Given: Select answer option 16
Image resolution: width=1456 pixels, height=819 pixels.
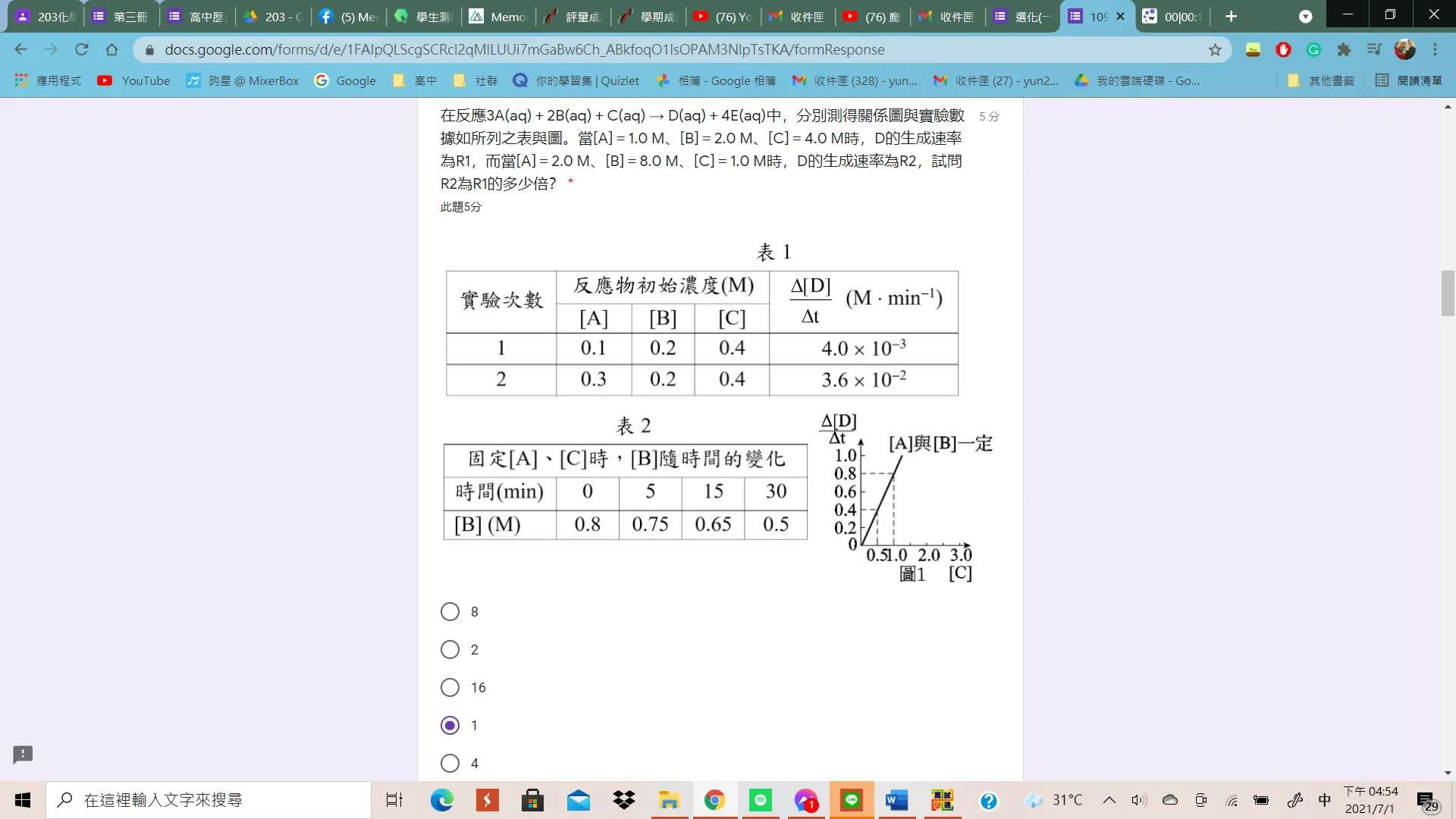Looking at the screenshot, I should [x=450, y=687].
